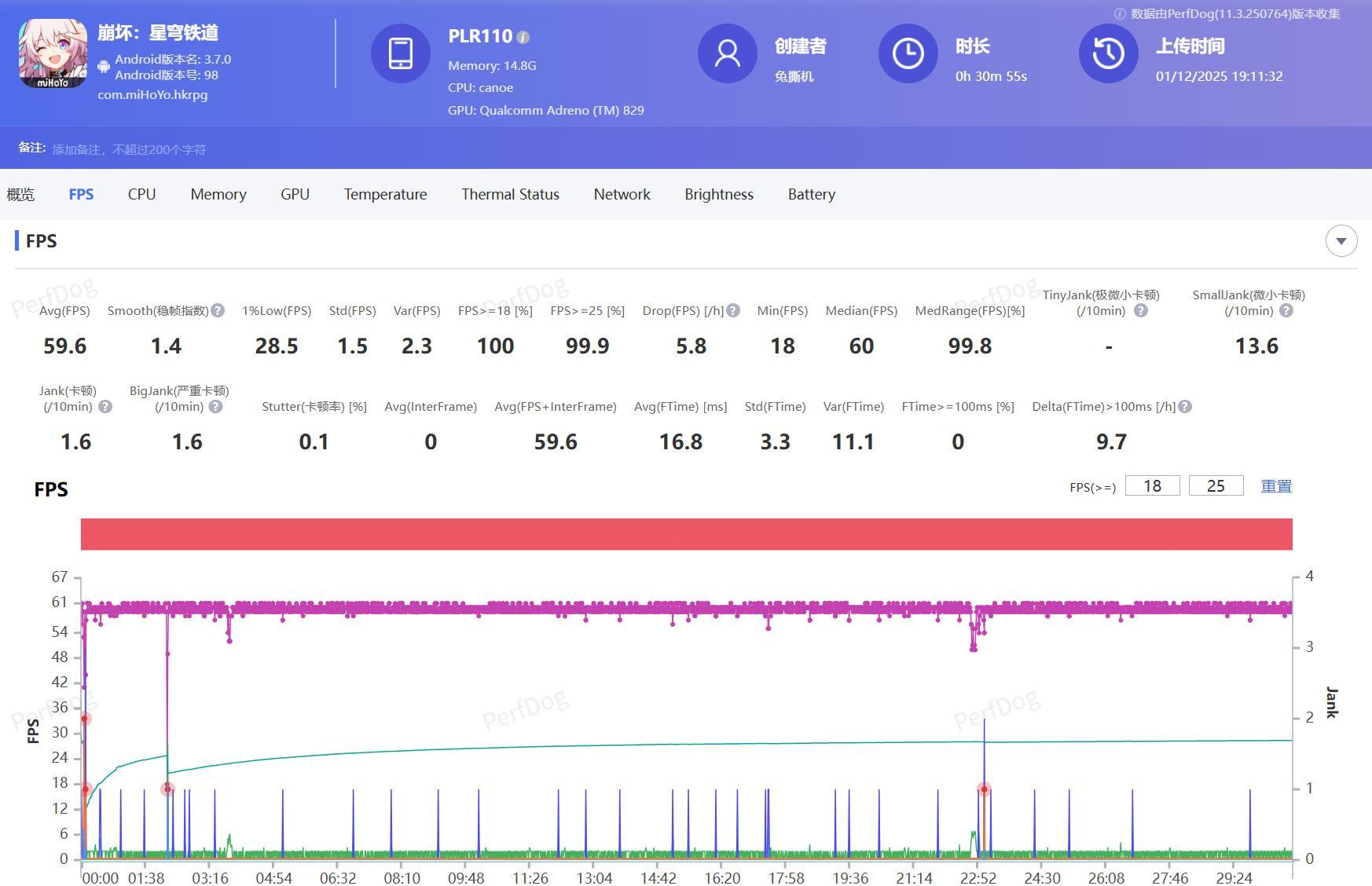Screen dimensions: 1372x886
Task: Switch to the CPU tab
Action: (141, 194)
